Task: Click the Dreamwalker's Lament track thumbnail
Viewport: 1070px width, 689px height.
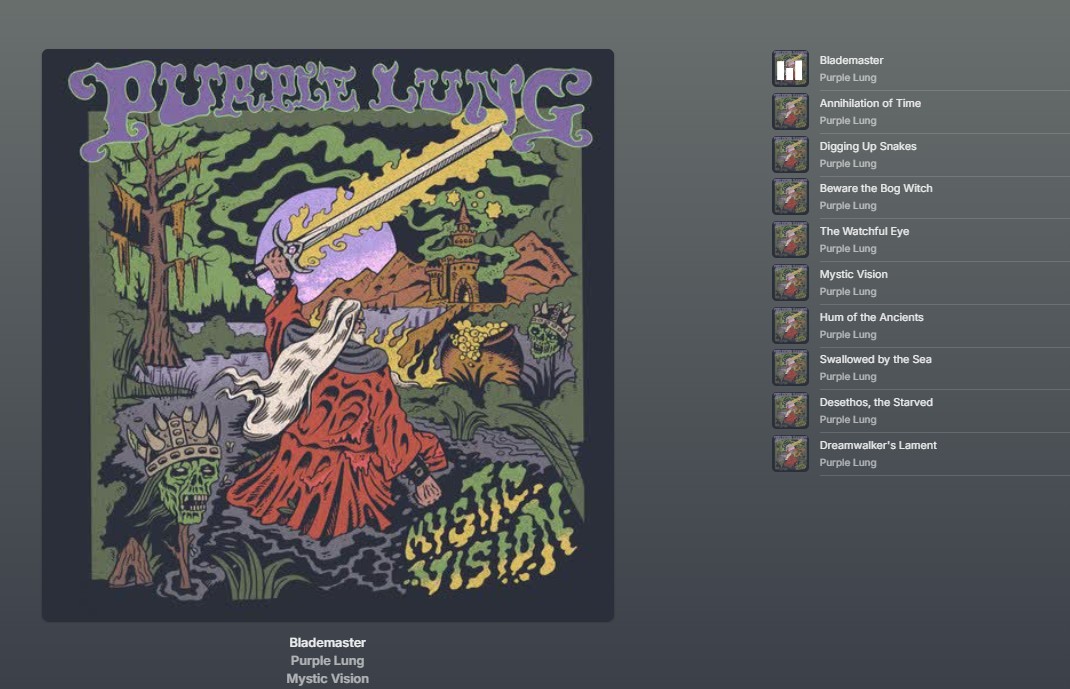Action: (x=790, y=454)
